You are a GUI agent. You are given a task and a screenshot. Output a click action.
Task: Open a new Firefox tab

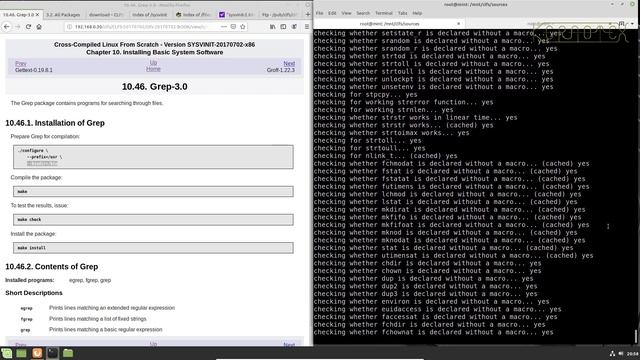pyautogui.click(x=308, y=14)
